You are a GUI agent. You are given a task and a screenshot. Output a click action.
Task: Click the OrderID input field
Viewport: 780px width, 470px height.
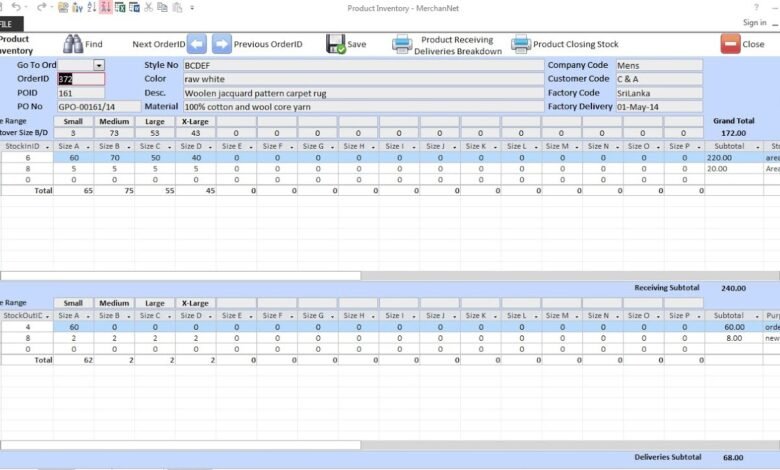(80, 79)
